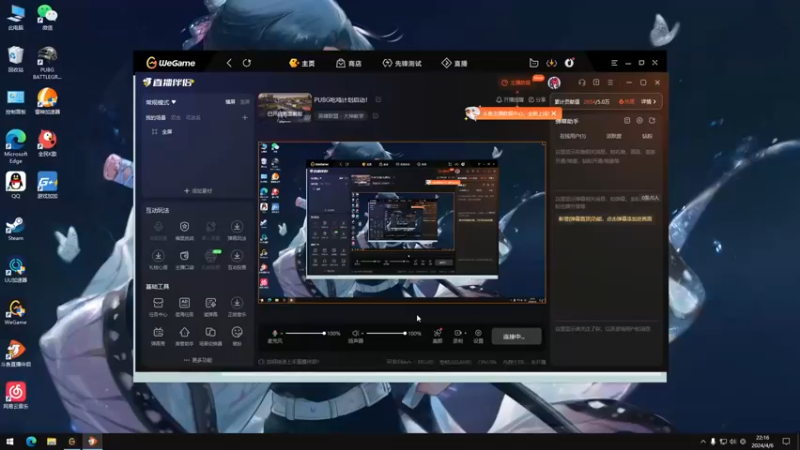Open the 礼物心愿 feature icon
800x450 pixels.
[158, 259]
